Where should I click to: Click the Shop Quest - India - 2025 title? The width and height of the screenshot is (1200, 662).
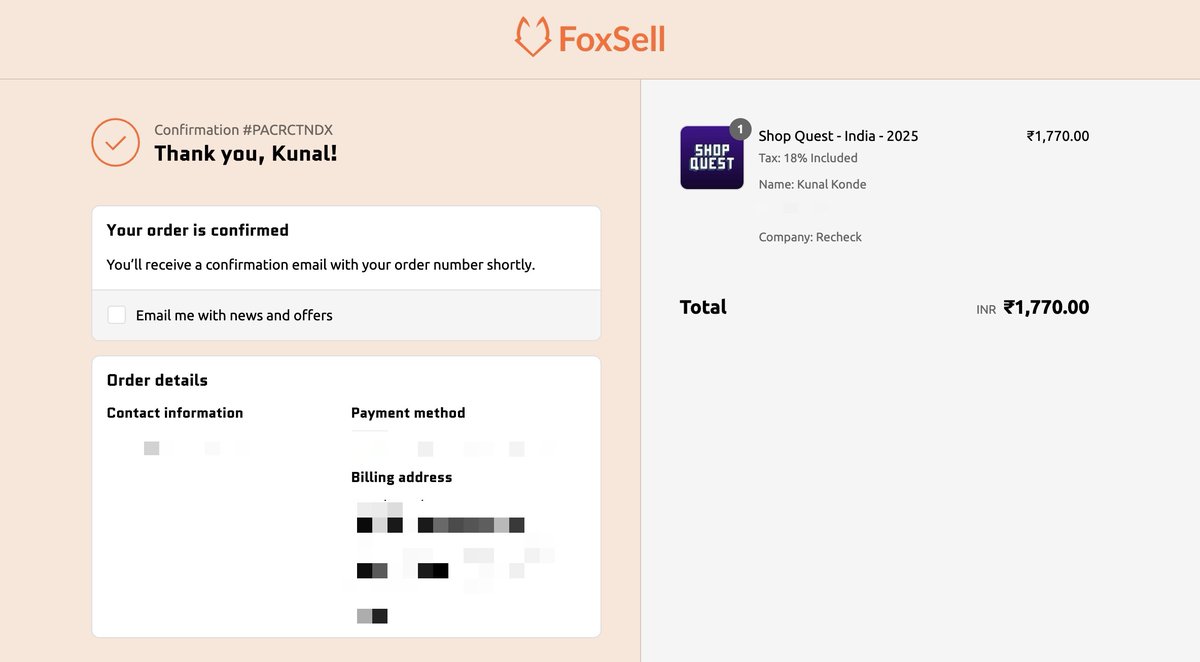coord(838,136)
